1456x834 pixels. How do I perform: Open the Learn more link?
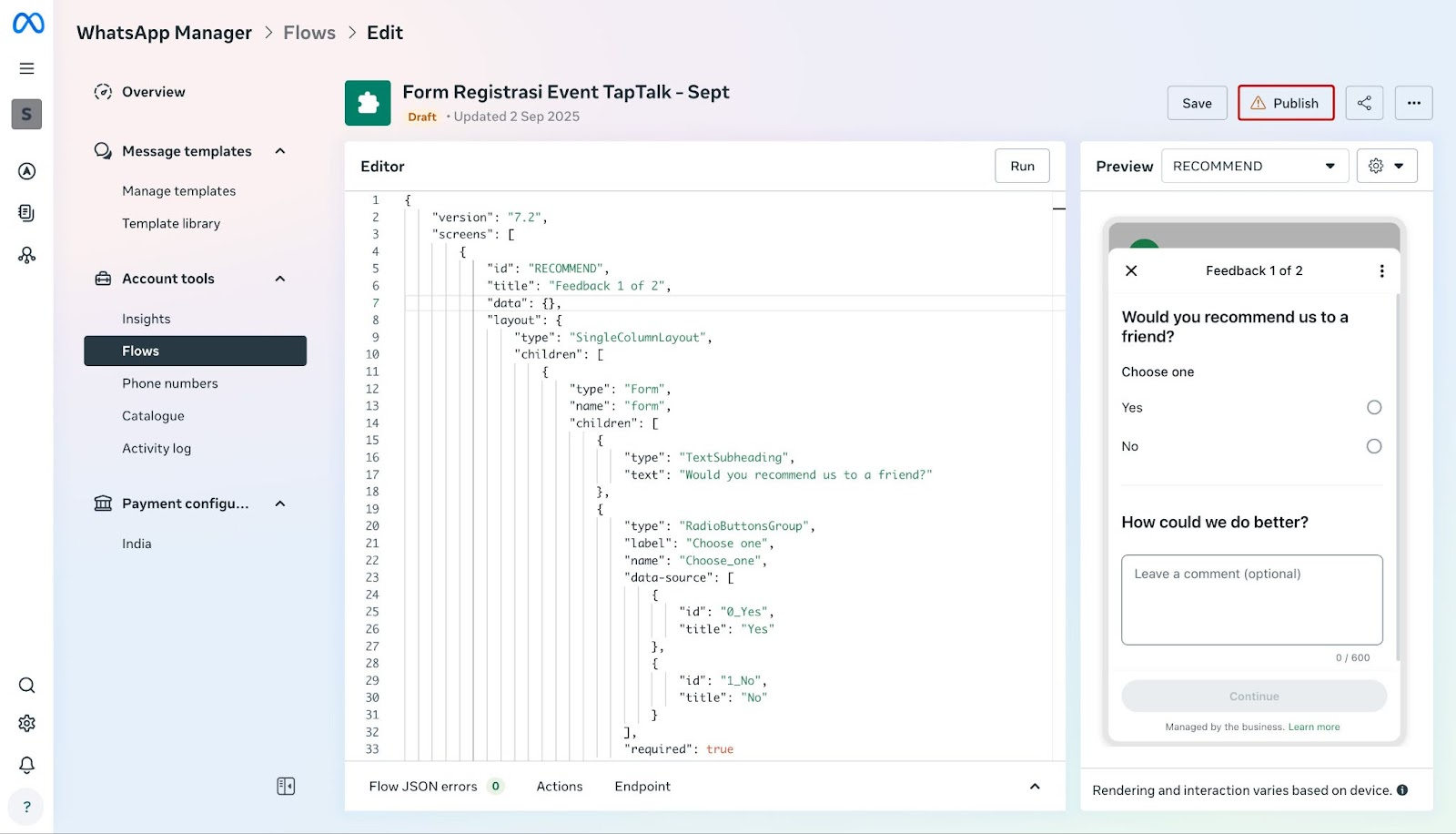[x=1314, y=727]
